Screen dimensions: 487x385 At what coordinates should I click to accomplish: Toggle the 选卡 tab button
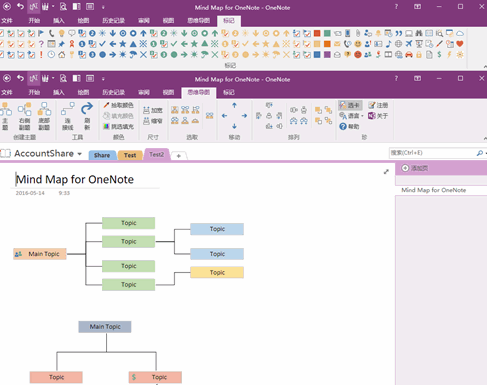pos(350,105)
